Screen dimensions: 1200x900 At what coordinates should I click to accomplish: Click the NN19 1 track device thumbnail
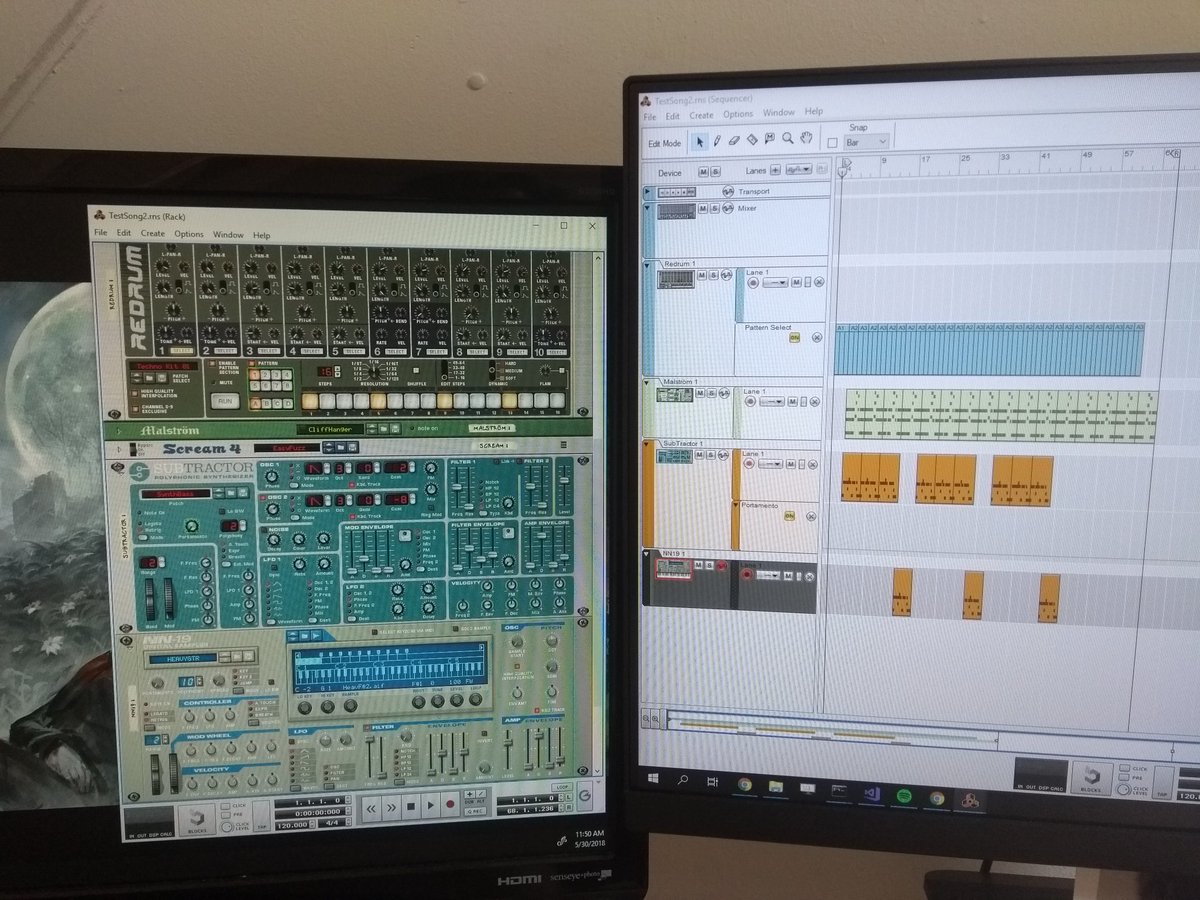coord(673,570)
